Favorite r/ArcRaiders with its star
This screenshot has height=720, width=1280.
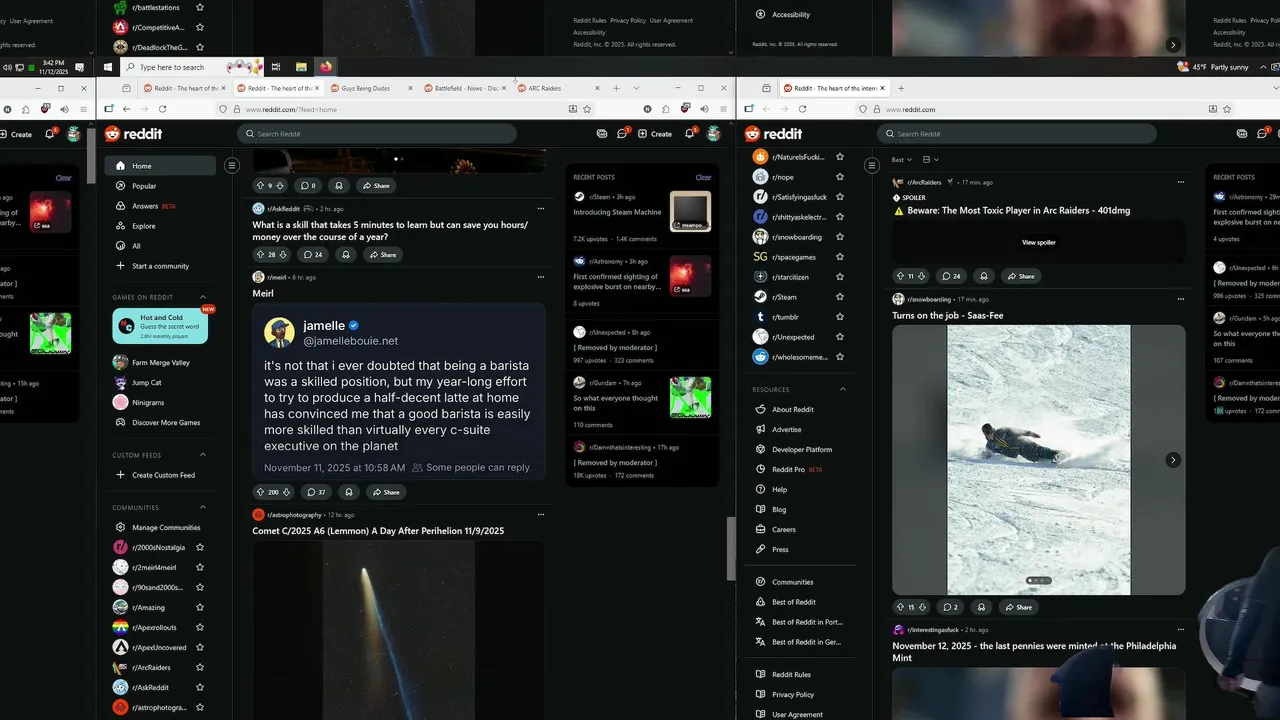(x=200, y=667)
